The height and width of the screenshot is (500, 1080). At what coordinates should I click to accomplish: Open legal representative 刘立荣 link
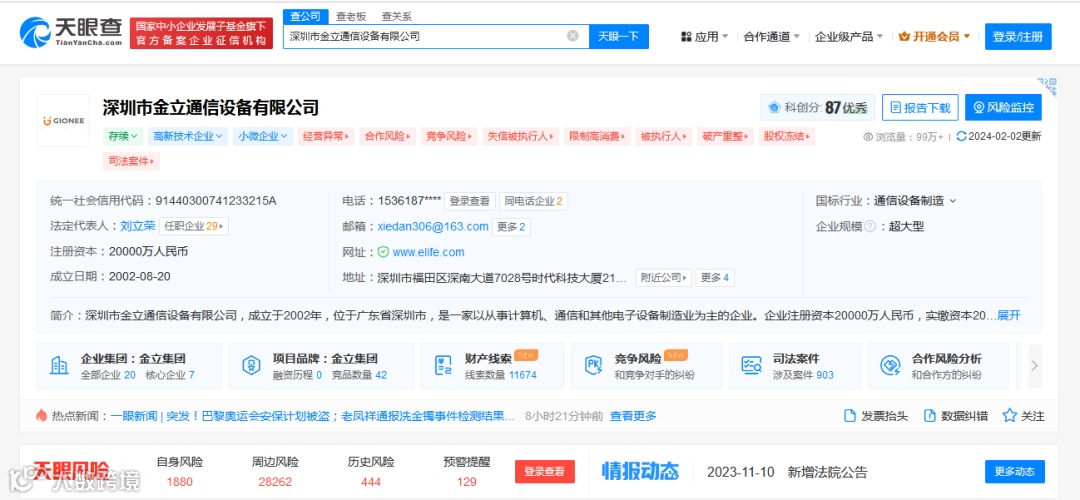point(138,226)
